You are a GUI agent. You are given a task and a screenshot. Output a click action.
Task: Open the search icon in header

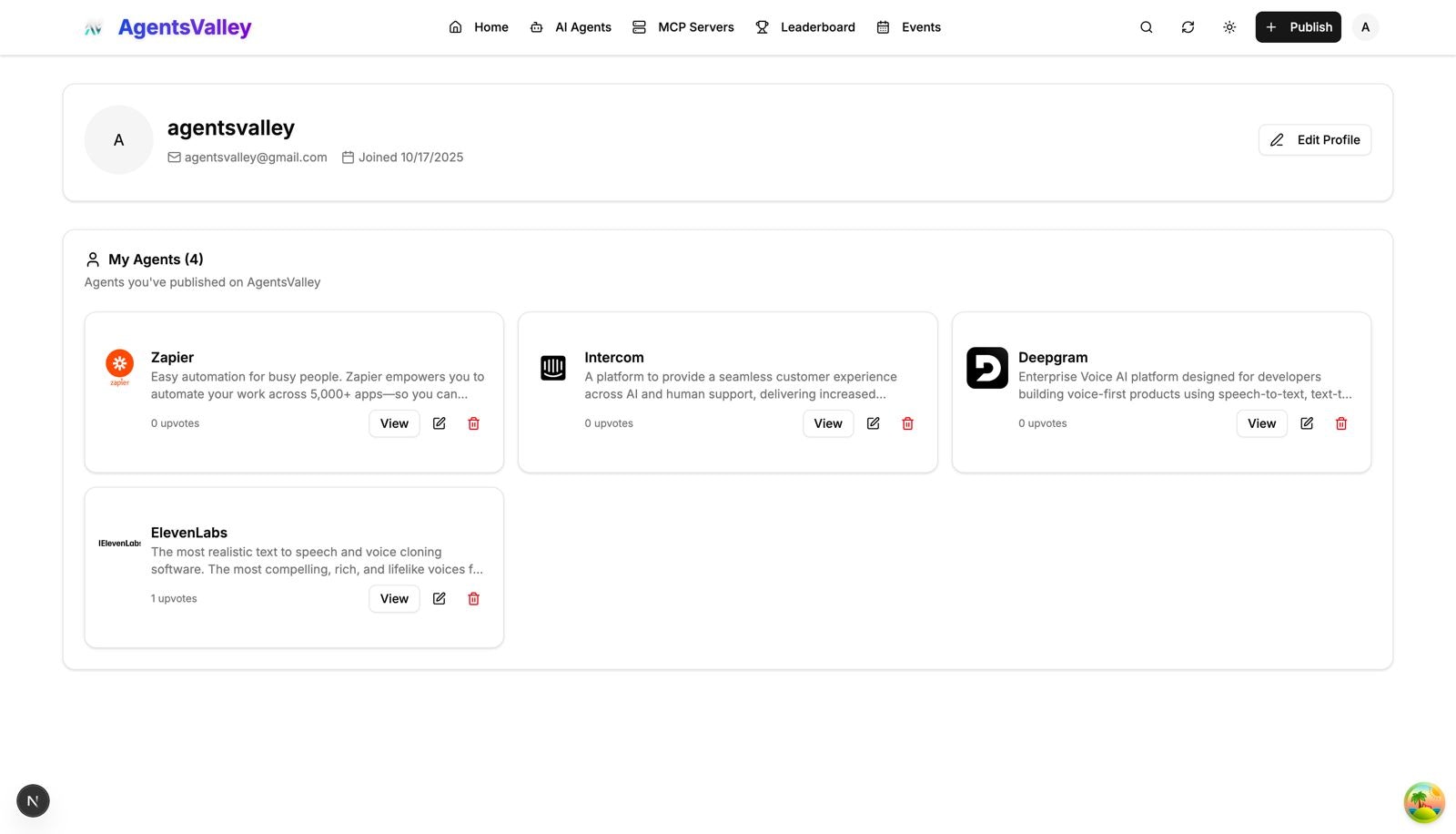pyautogui.click(x=1147, y=27)
